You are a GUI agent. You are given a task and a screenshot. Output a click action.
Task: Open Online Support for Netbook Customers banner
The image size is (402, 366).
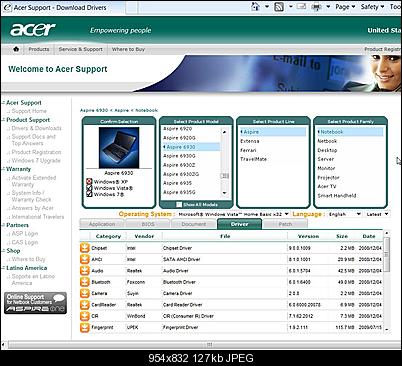(x=35, y=303)
